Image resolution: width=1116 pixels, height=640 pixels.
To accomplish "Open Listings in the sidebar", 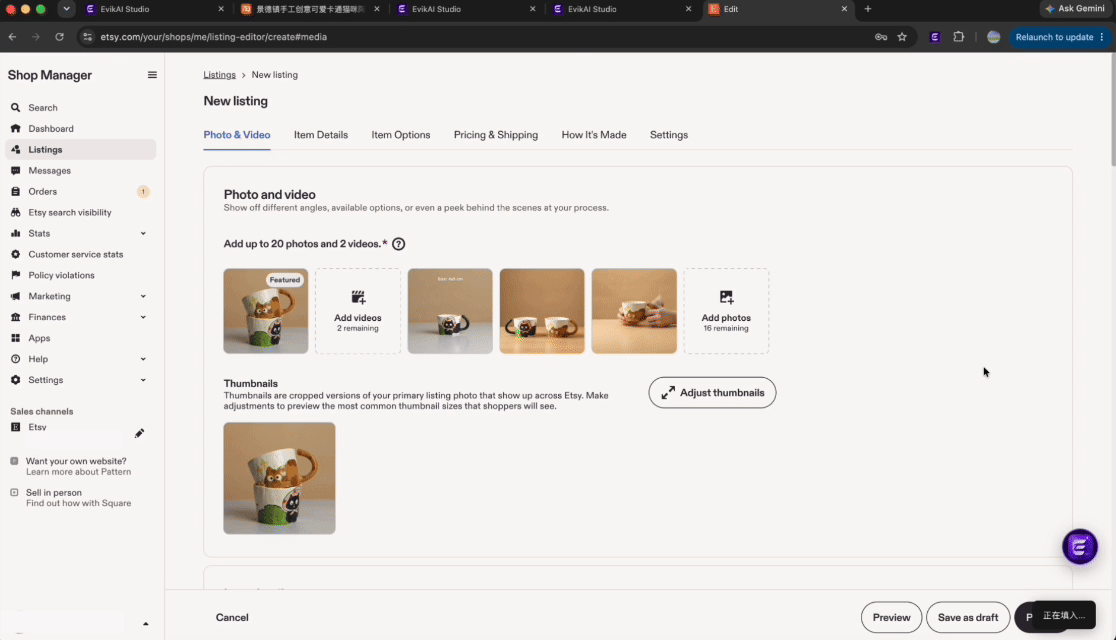I will click(80, 149).
